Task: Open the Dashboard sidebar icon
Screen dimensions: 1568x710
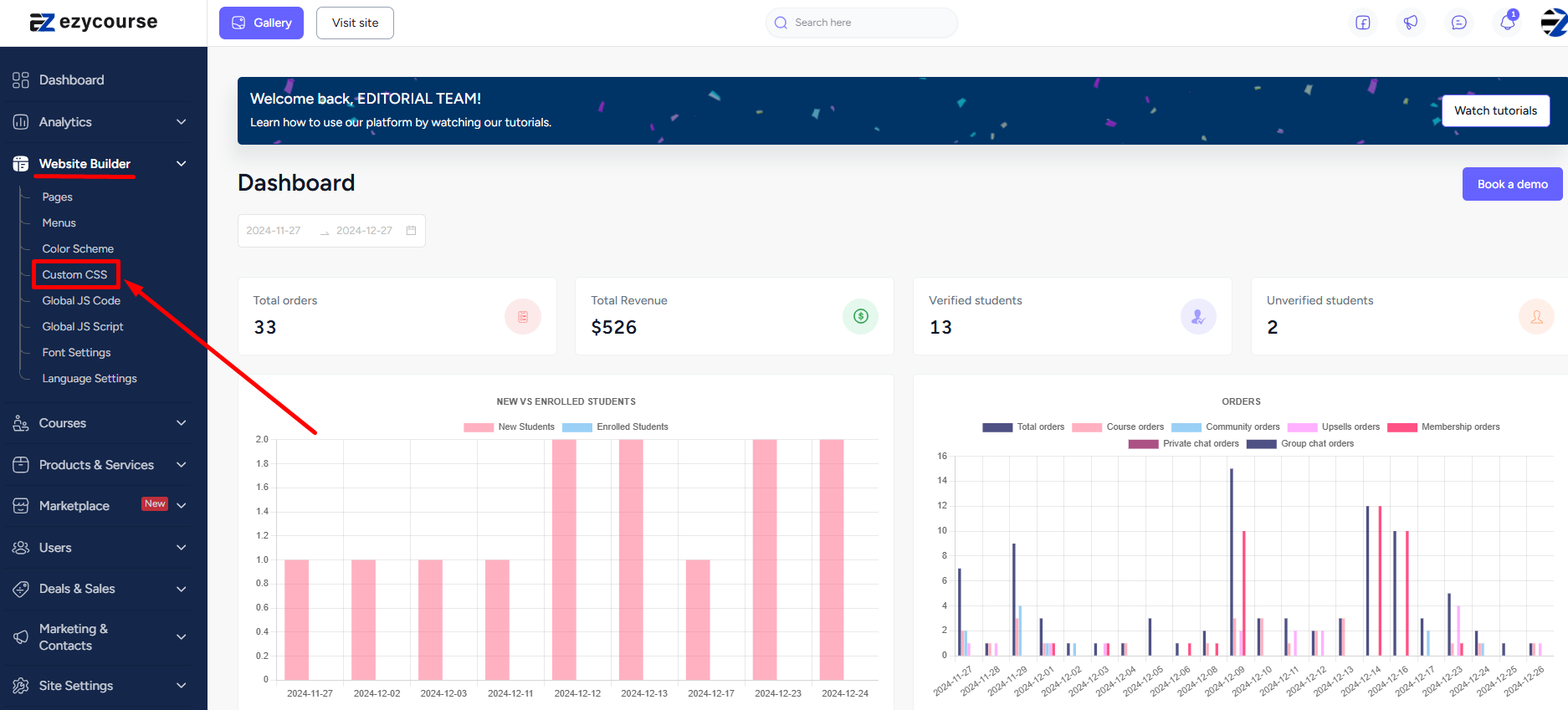Action: click(21, 80)
